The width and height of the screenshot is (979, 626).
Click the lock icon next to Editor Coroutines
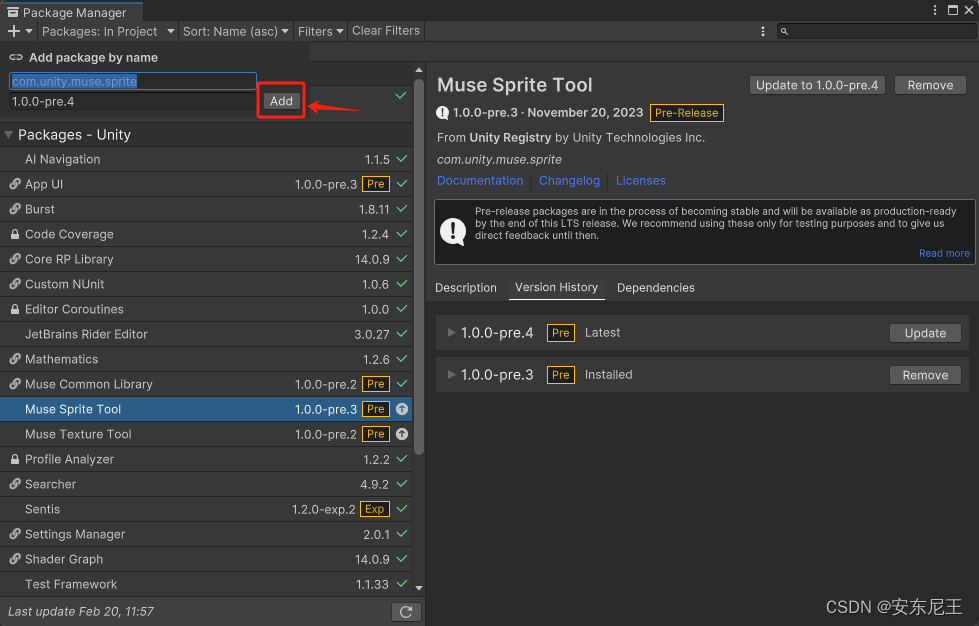coord(15,309)
